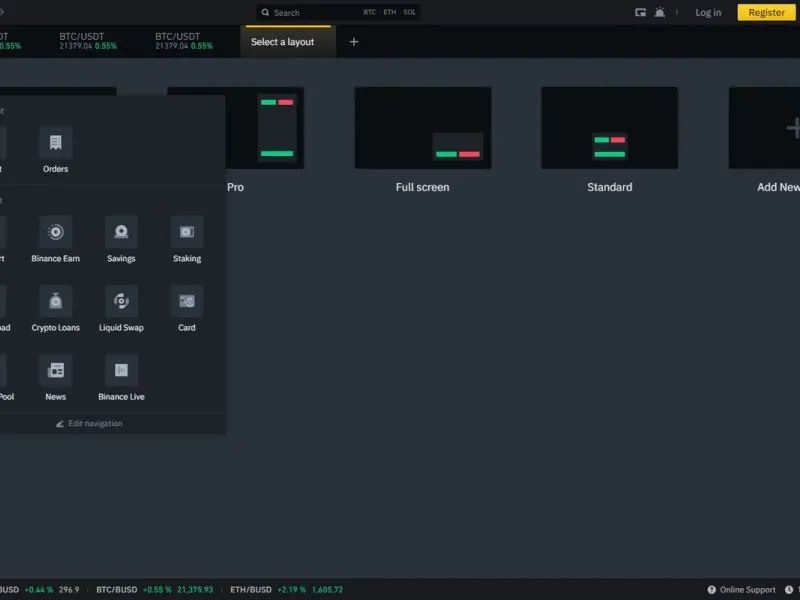
Task: Click the picture-in-picture window icon in header
Action: coord(640,12)
